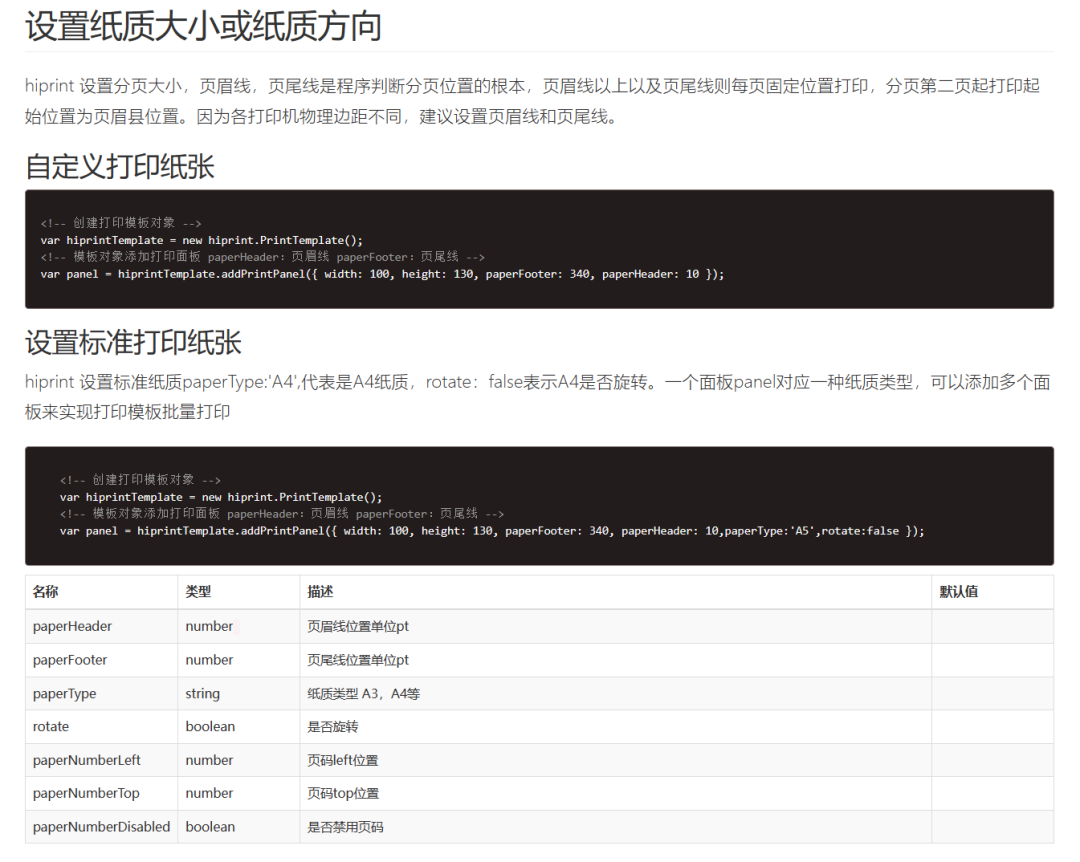Click the 默认值 column header
The width and height of the screenshot is (1080, 862).
pos(959,591)
